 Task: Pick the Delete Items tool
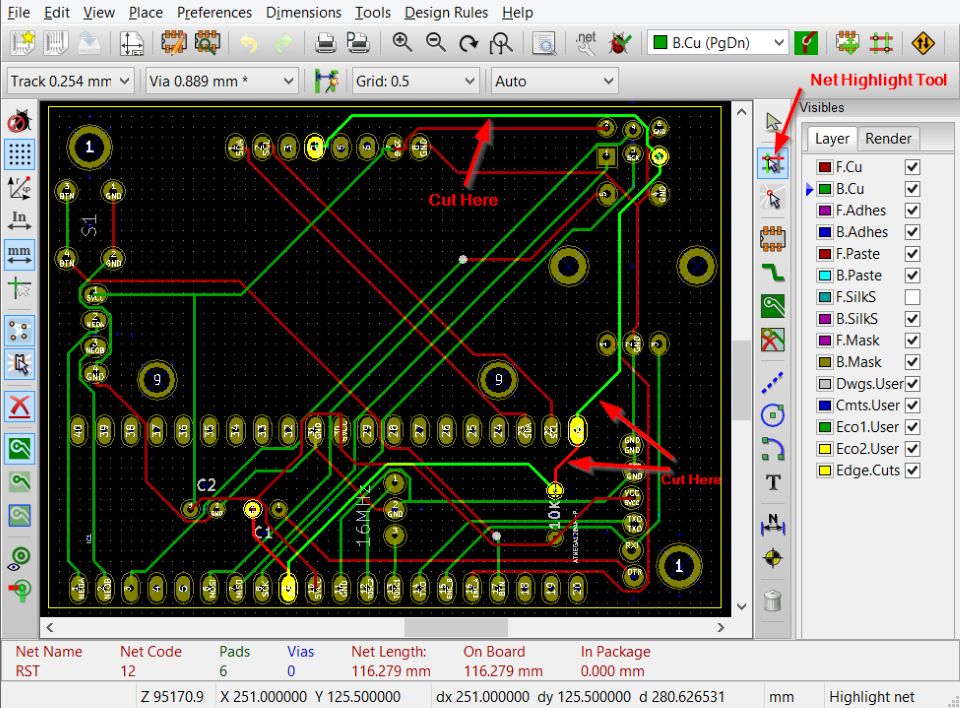(772, 599)
